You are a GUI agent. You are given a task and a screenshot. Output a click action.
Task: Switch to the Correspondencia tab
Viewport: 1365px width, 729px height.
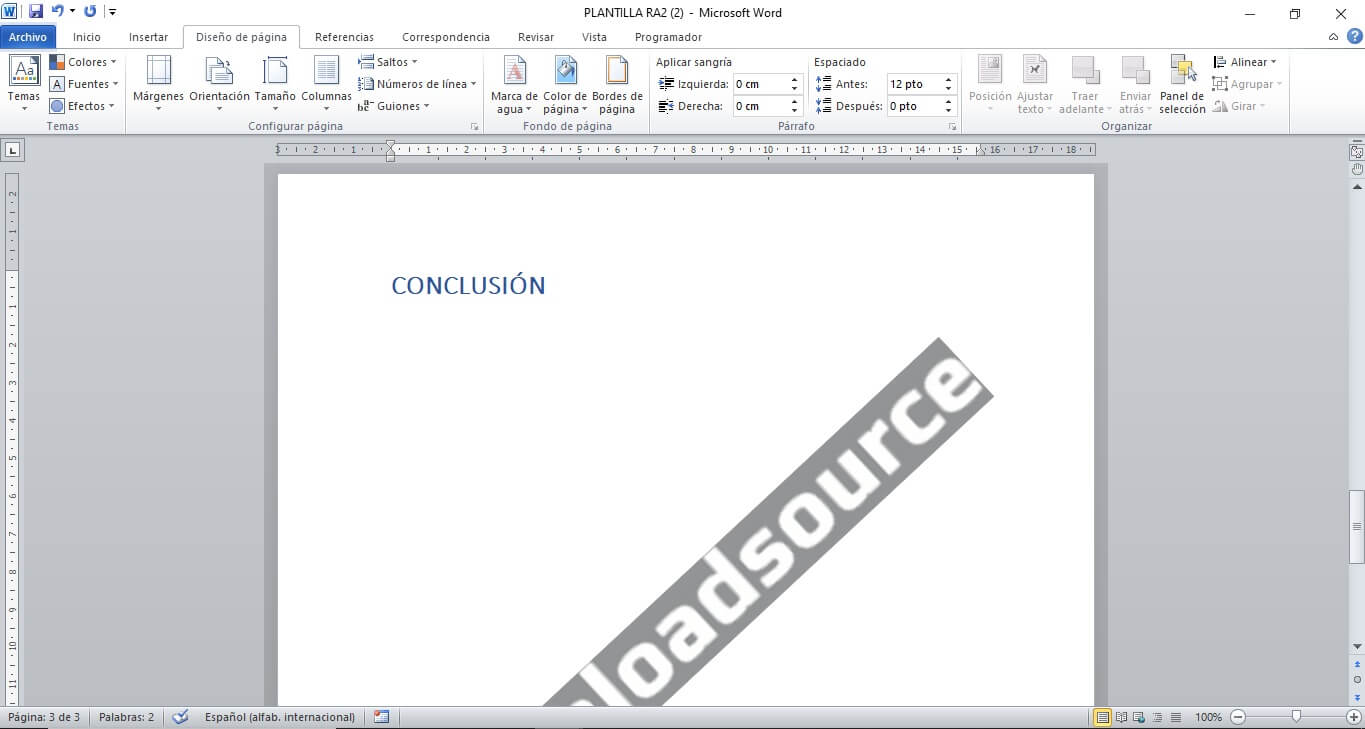pyautogui.click(x=446, y=37)
